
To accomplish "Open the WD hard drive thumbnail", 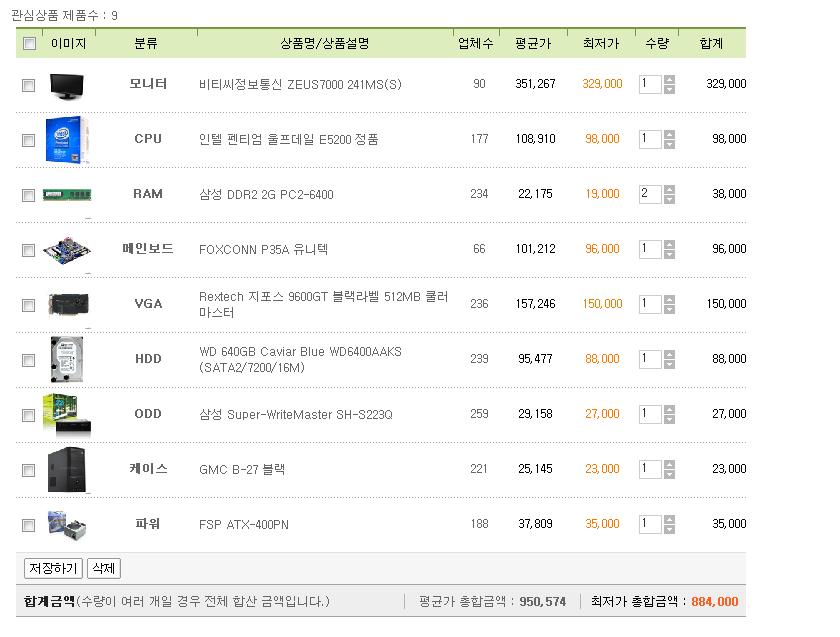I will 67,359.
